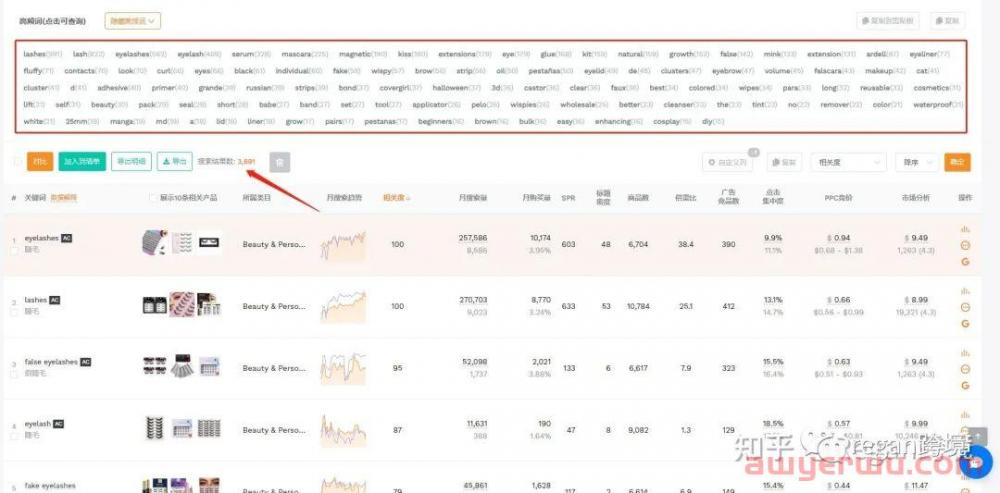Click top-right copy-to-clipboard wider button

[x=888, y=21]
